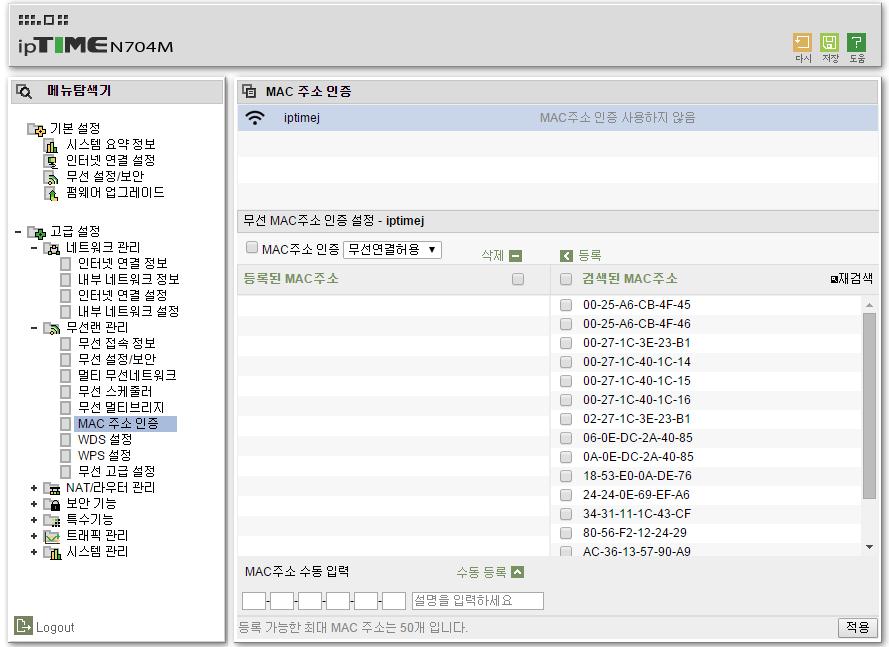This screenshot has height=647, width=889.
Task: Check the box for 00-25-A6-CB-4F-45
Action: (566, 305)
